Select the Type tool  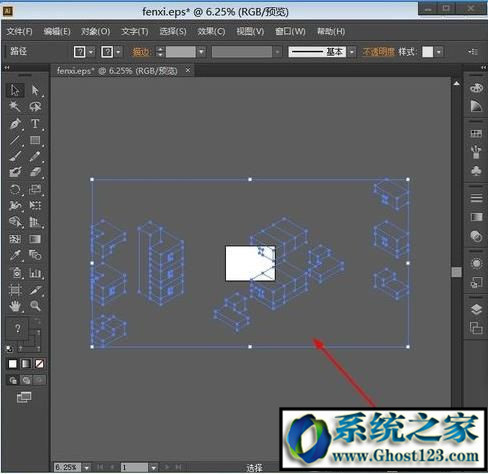point(35,124)
